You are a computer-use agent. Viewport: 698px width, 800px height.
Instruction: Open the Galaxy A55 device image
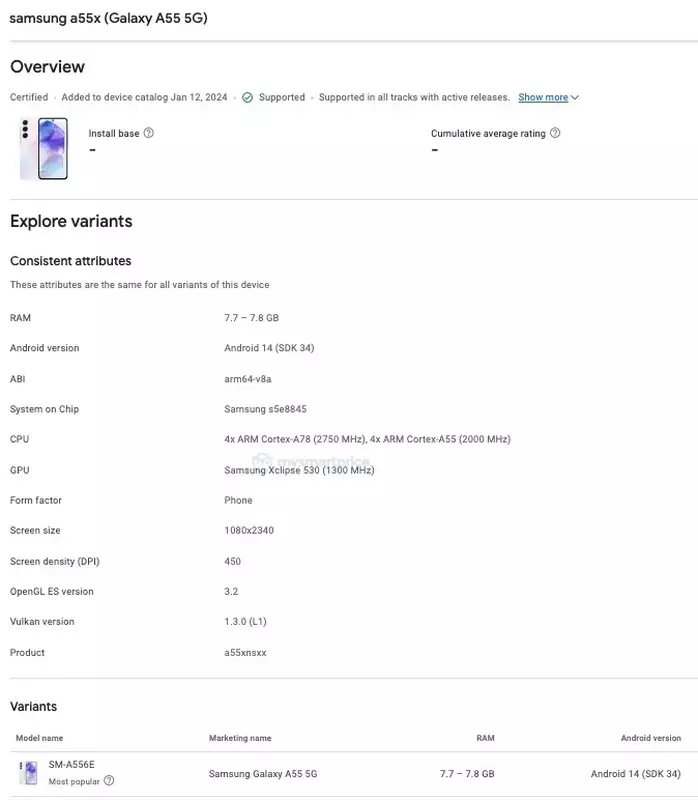44,148
